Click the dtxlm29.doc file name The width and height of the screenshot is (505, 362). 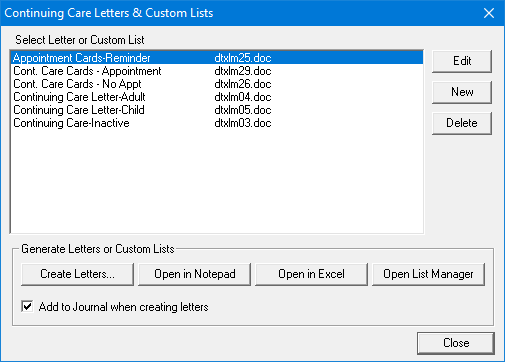point(243,71)
